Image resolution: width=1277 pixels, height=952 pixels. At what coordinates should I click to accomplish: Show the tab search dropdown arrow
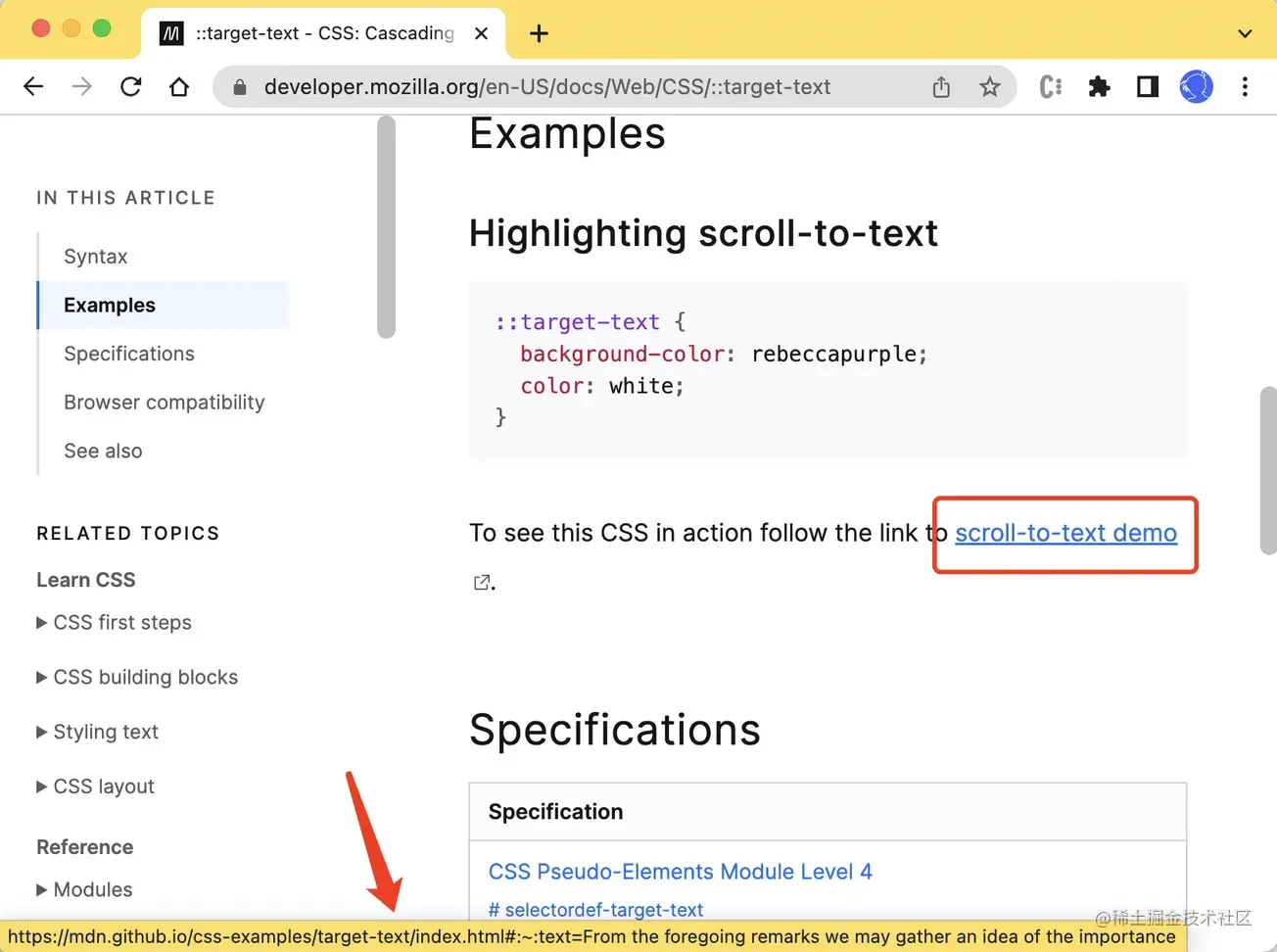(x=1245, y=33)
